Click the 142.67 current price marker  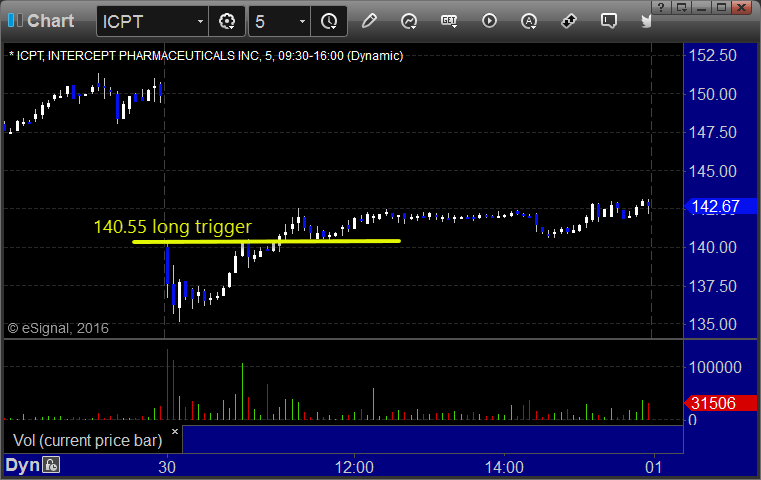coord(721,206)
